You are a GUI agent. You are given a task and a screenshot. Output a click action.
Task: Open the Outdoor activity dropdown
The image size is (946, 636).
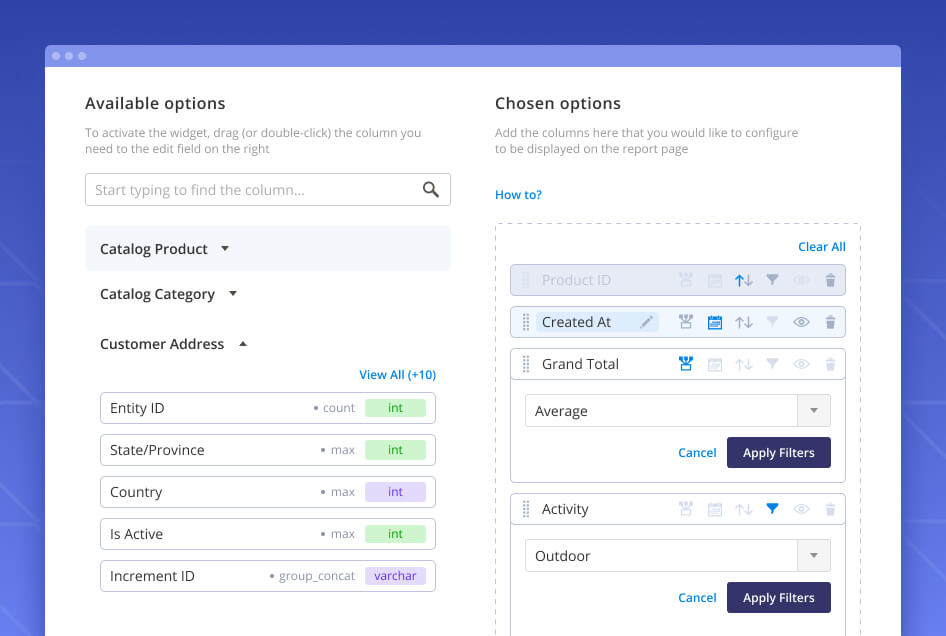pos(813,556)
